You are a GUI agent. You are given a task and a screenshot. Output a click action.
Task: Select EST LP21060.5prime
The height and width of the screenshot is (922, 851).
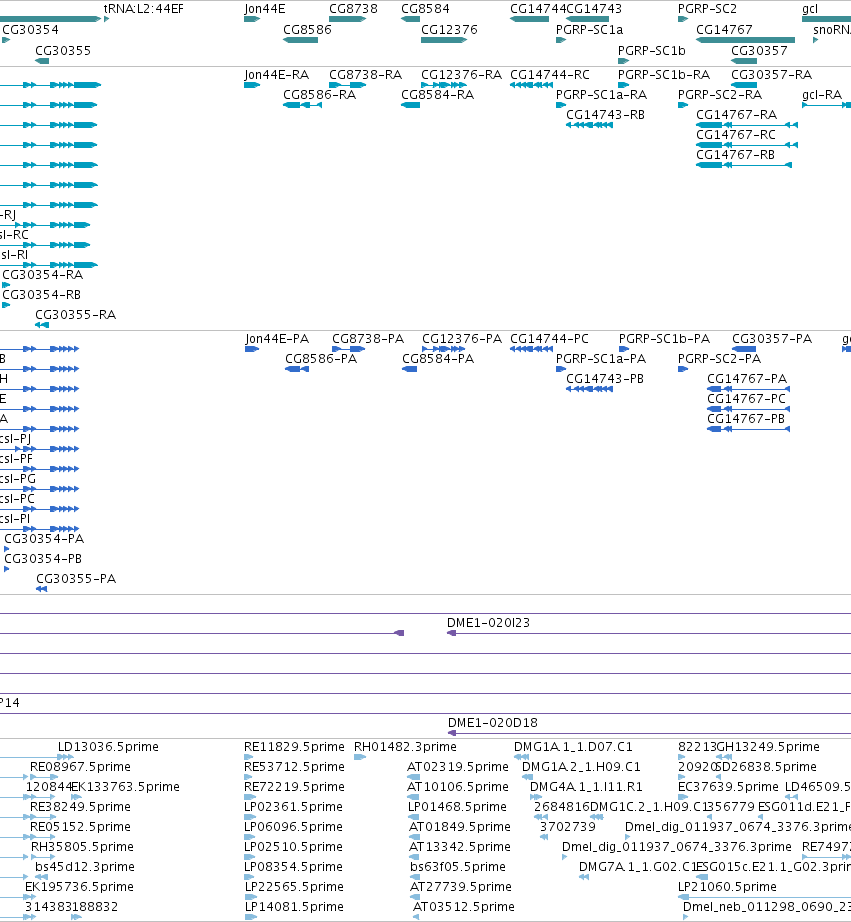727,887
